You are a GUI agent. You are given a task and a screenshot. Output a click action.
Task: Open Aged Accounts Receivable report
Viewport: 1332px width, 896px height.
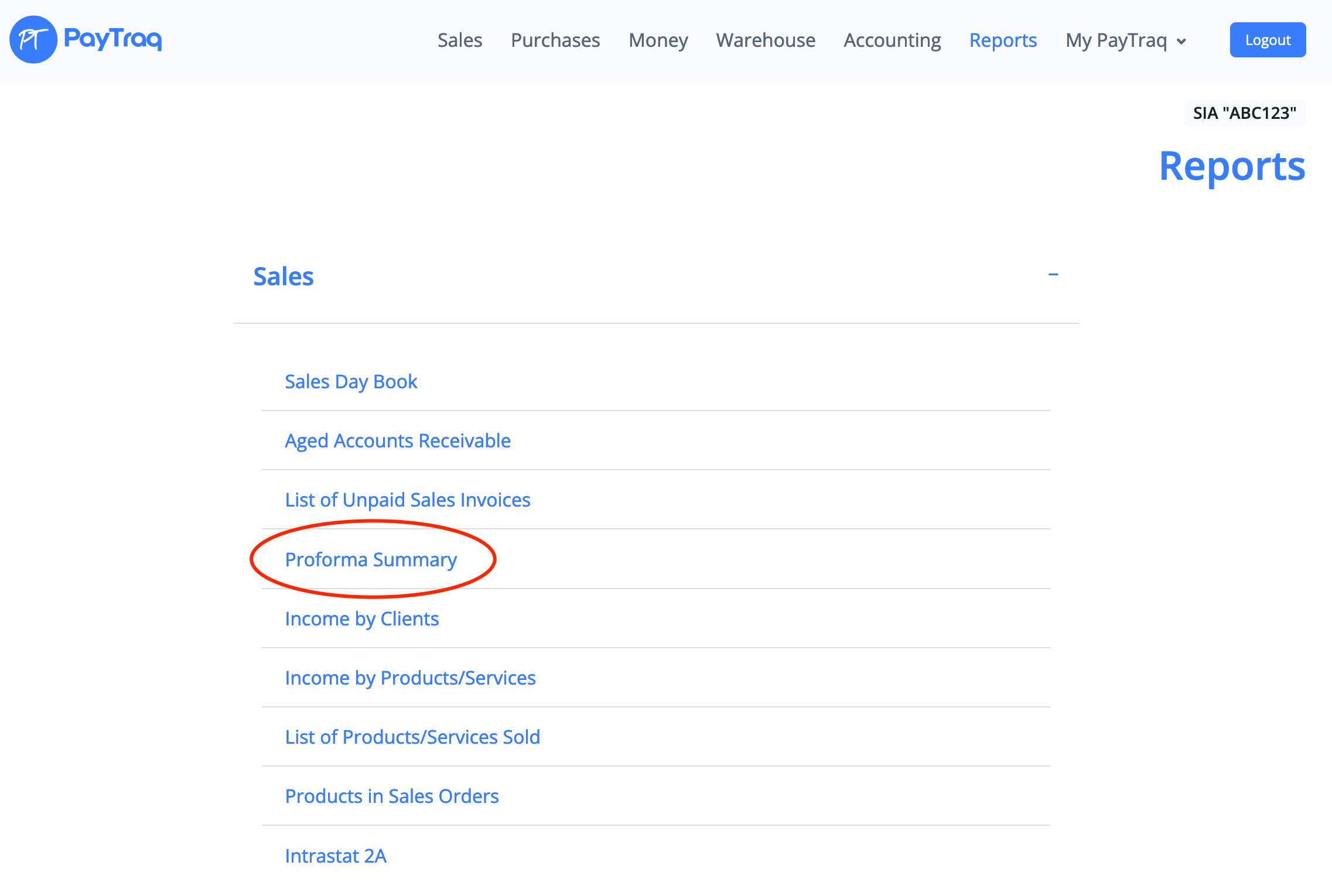[x=397, y=441]
